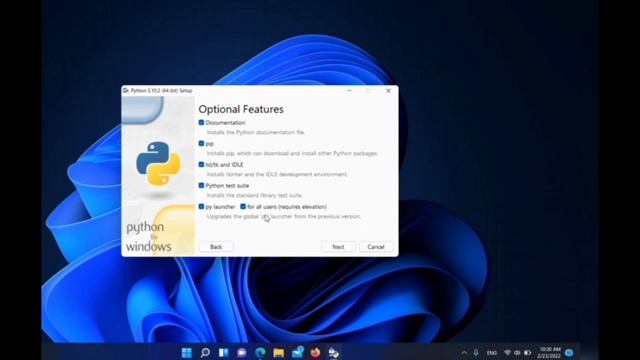Show hidden system tray icons
Screen dimensions: 640x360
(464, 353)
